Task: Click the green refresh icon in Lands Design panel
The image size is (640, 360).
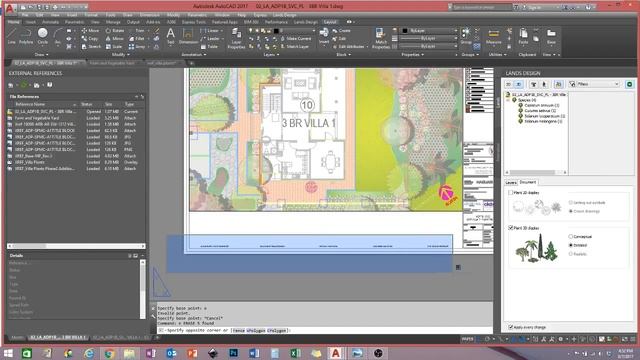Action: pyautogui.click(x=629, y=84)
